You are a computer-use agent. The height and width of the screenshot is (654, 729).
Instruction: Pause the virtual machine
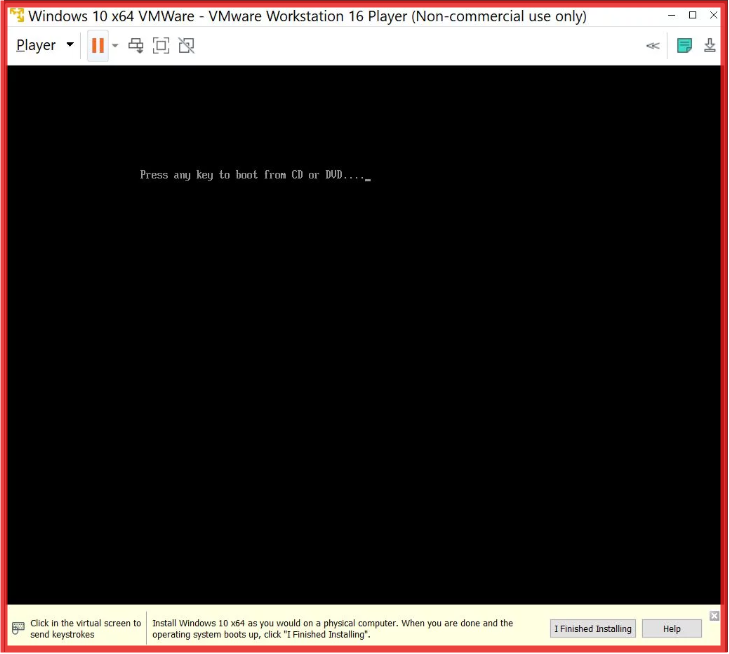pos(98,45)
